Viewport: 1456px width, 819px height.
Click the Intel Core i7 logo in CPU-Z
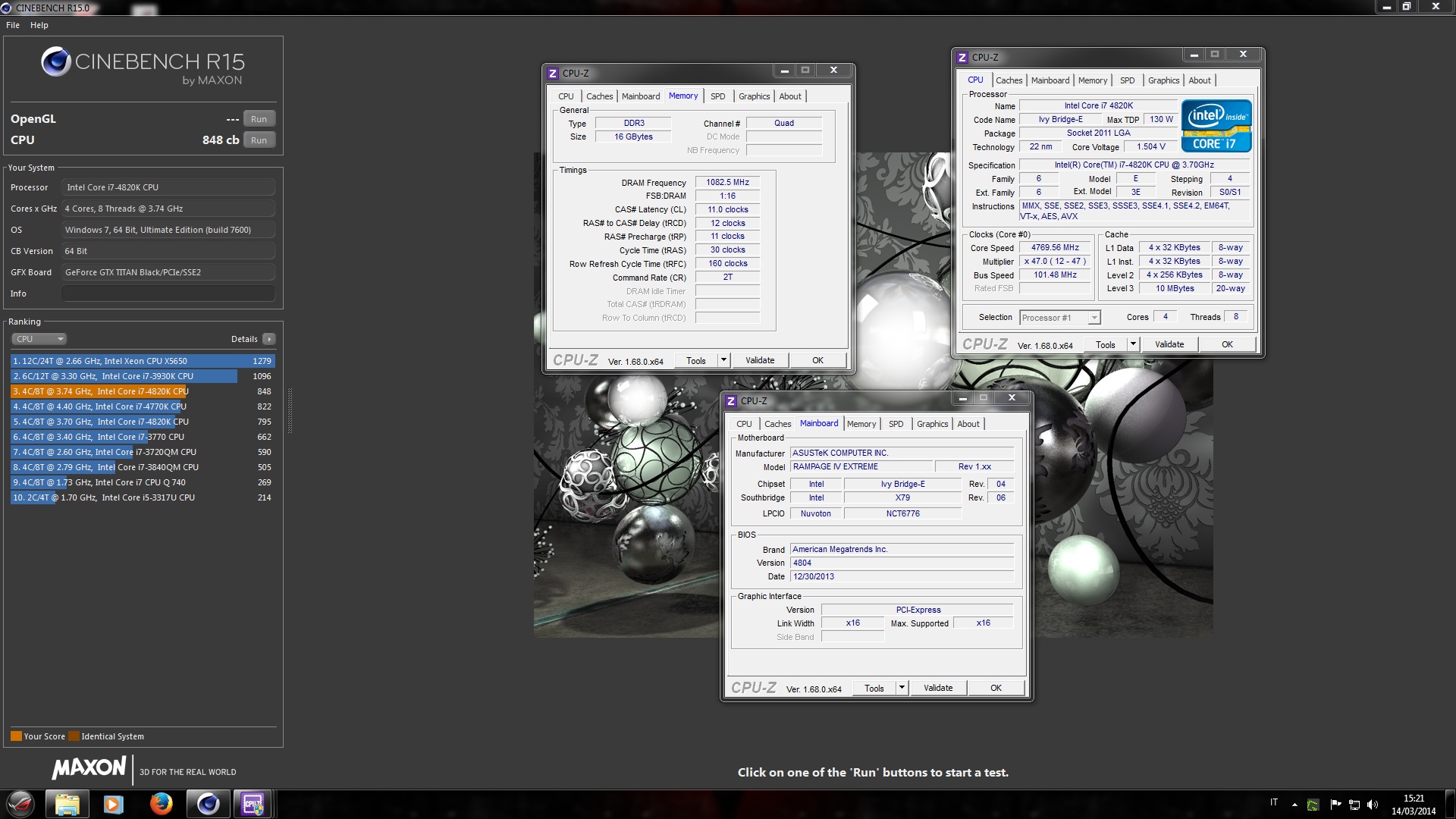coord(1216,126)
